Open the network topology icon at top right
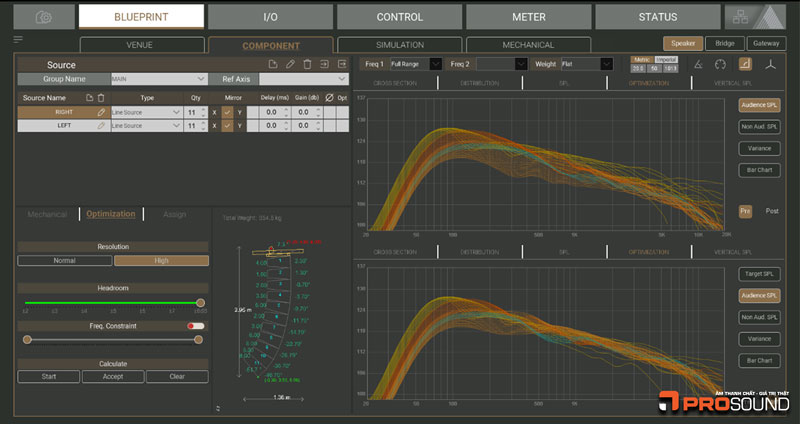 tap(740, 17)
